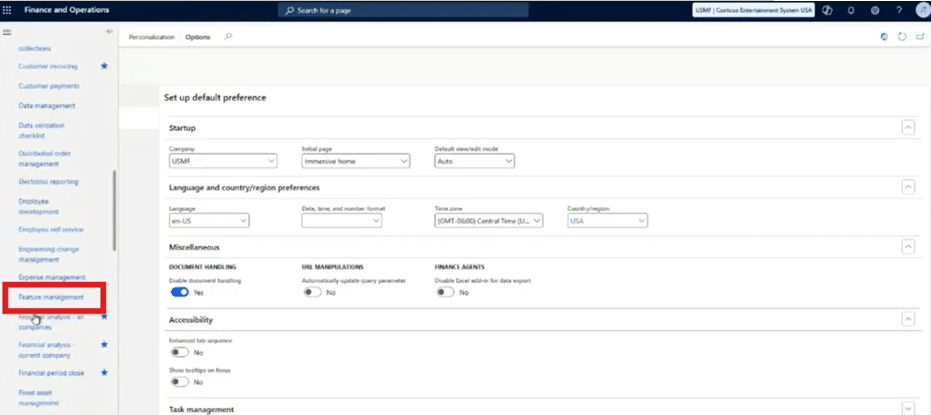Click the Copilot icon in header
The image size is (931, 415).
pos(826,10)
